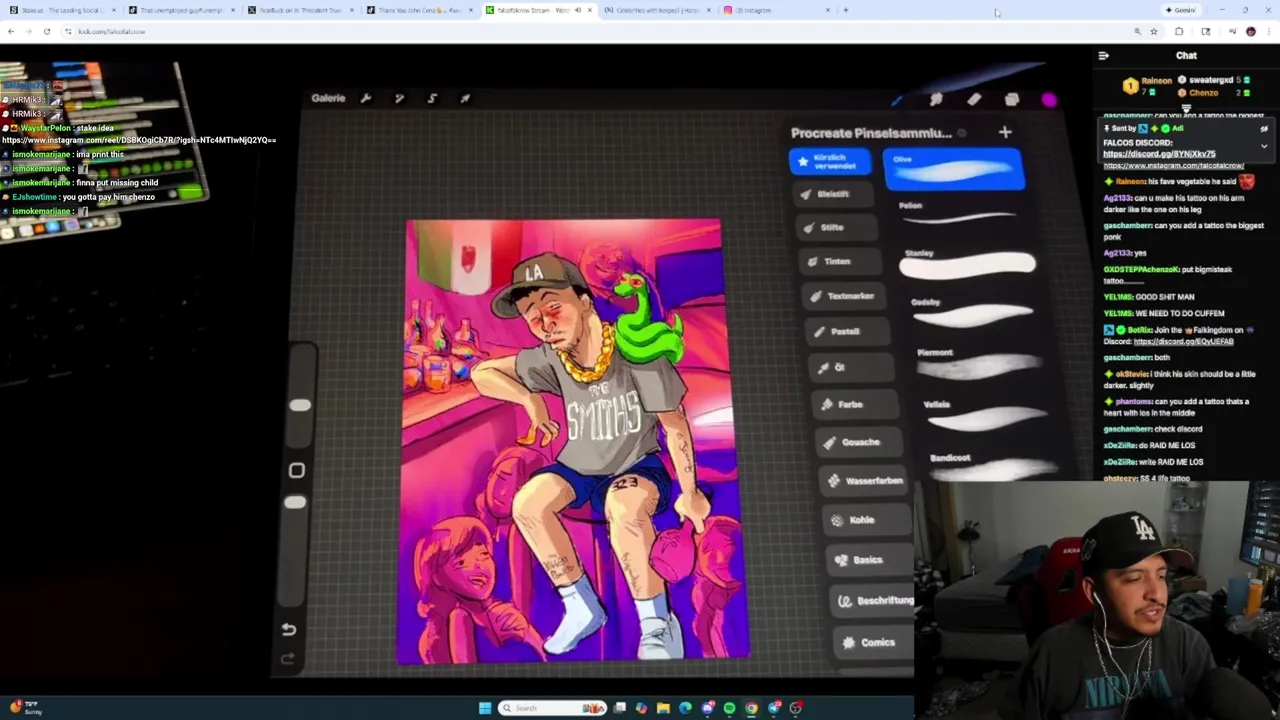Switch to the Thank You John Cena tab
The width and height of the screenshot is (1280, 720).
(x=419, y=10)
